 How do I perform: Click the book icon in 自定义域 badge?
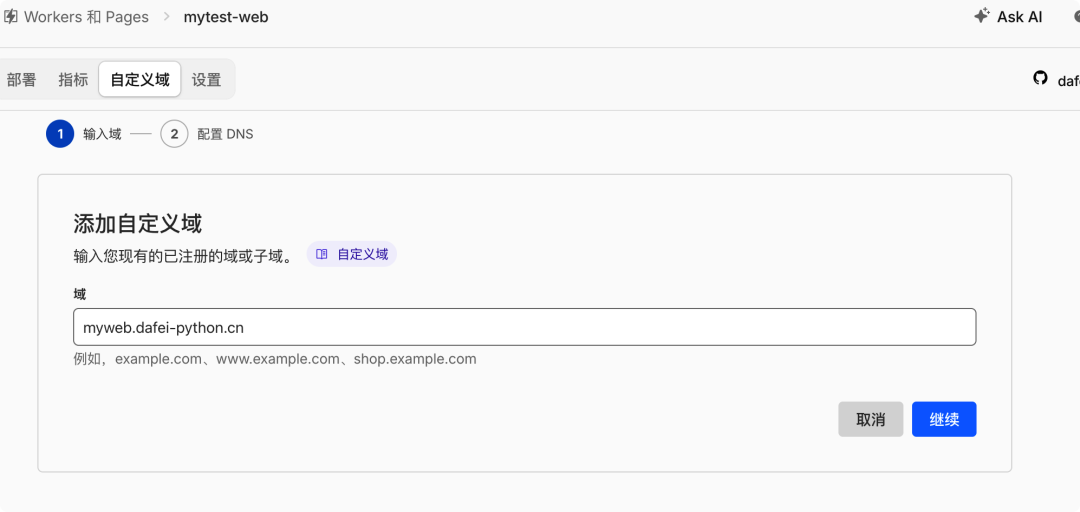coord(322,254)
